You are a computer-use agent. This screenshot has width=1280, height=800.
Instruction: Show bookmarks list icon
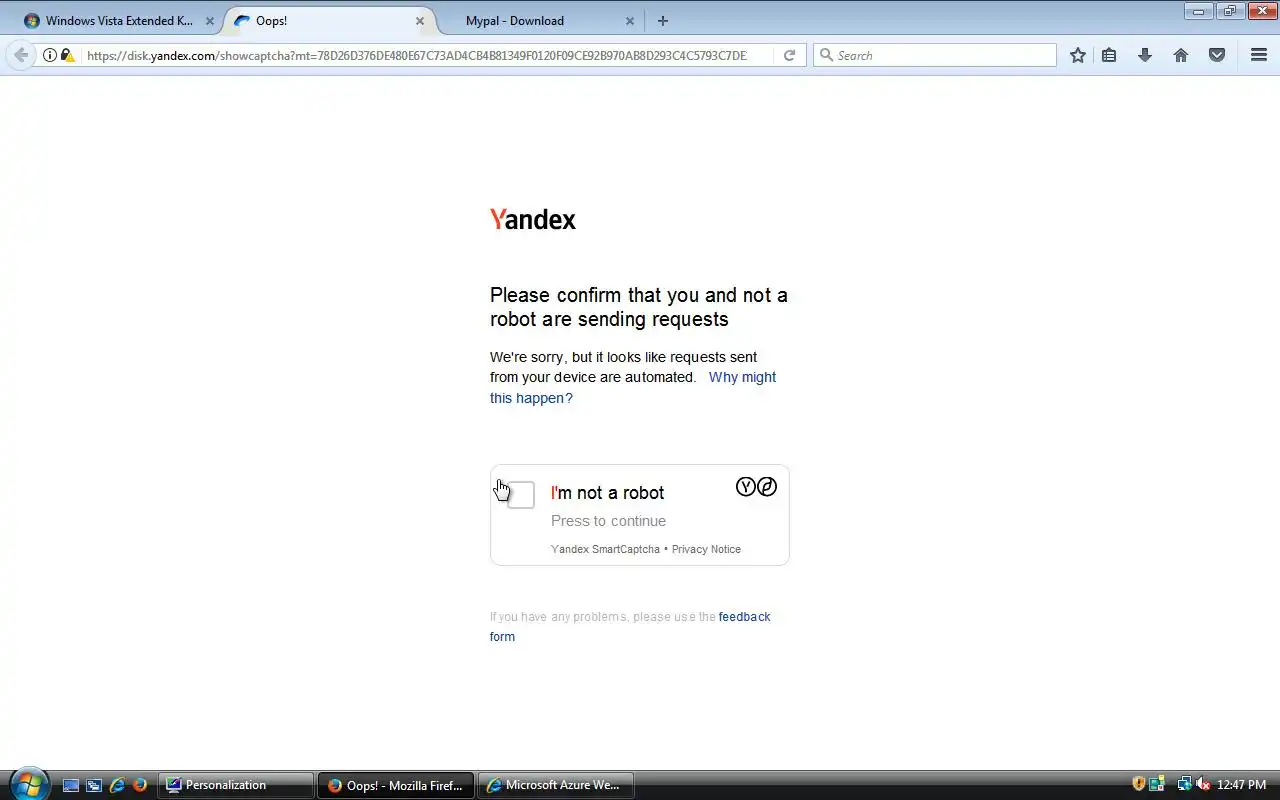1109,55
